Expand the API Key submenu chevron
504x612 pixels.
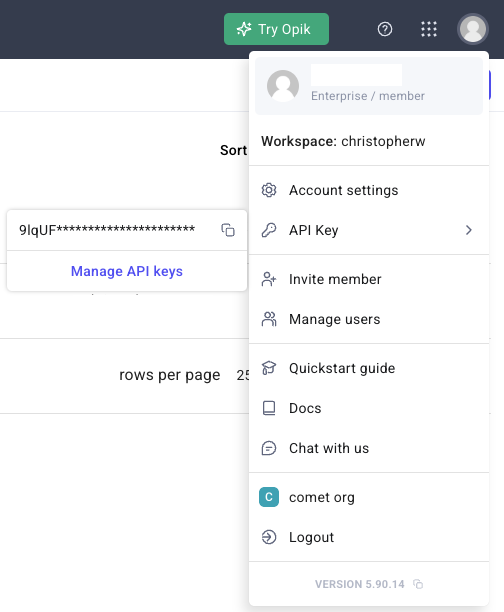[x=468, y=230]
